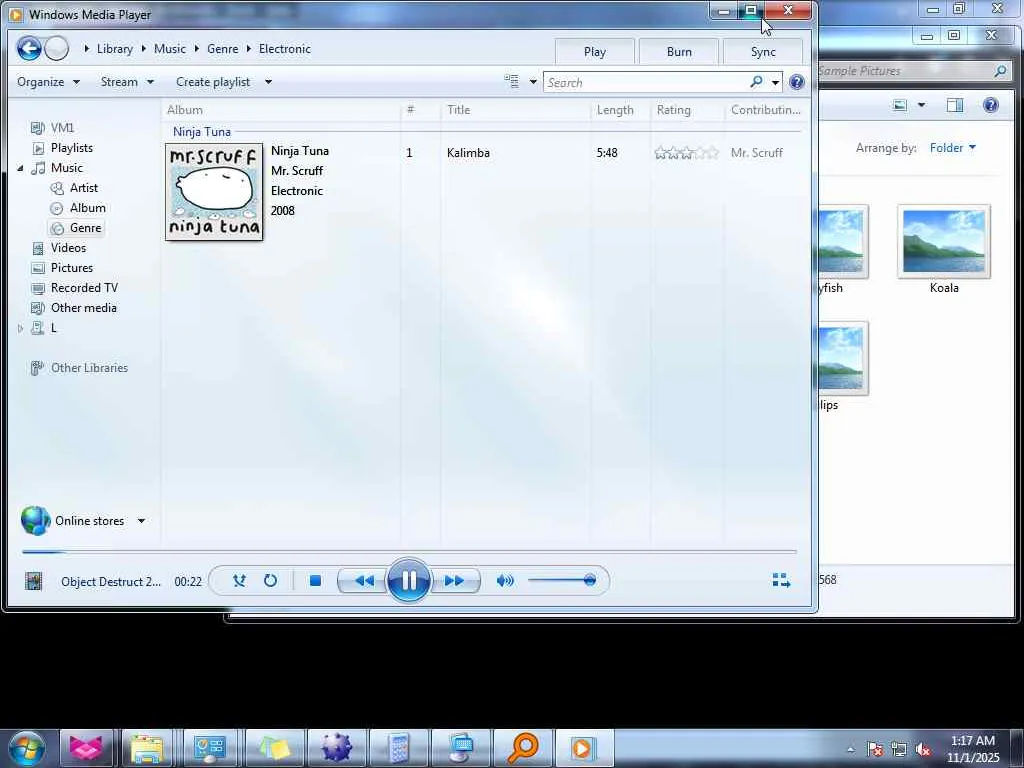Image resolution: width=1024 pixels, height=768 pixels.
Task: Click the playback seek bar
Action: (x=409, y=552)
